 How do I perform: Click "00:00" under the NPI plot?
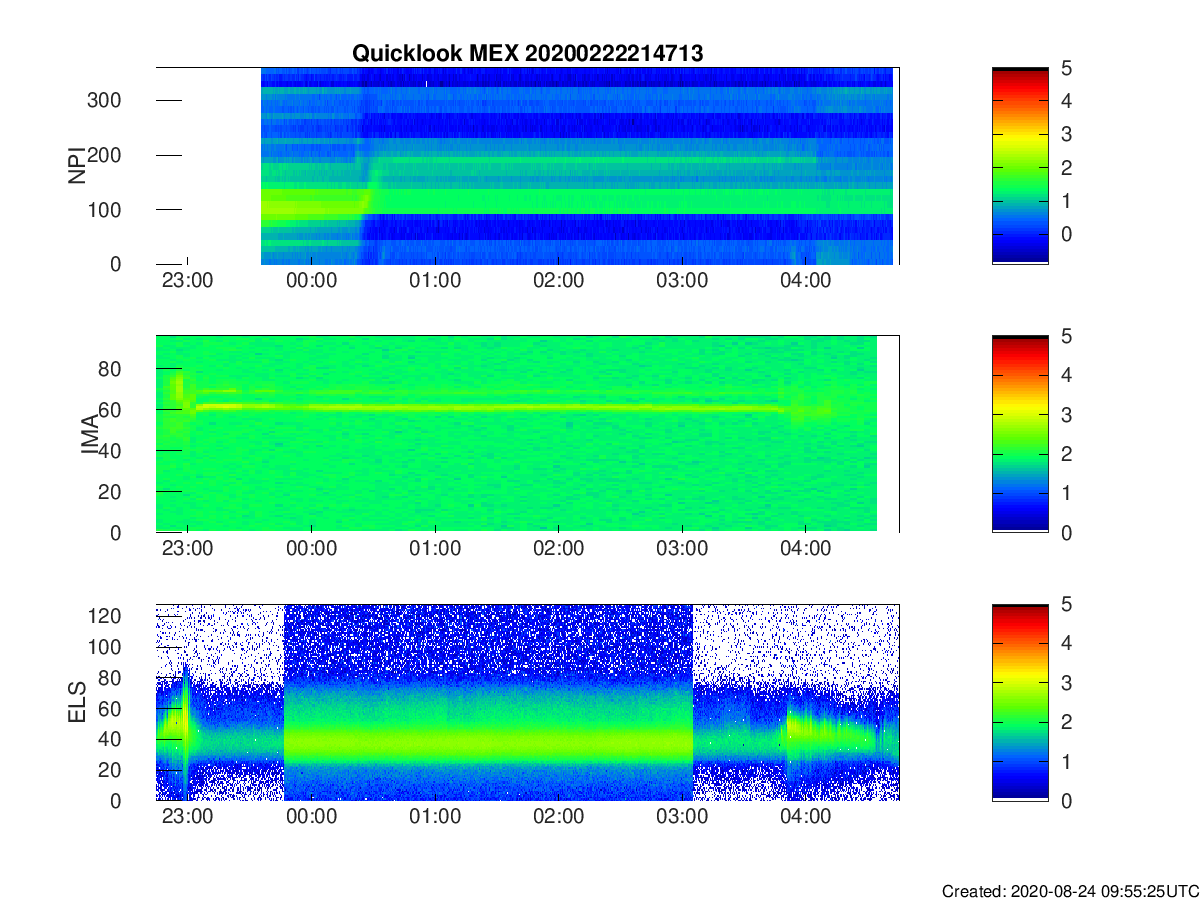(x=311, y=281)
